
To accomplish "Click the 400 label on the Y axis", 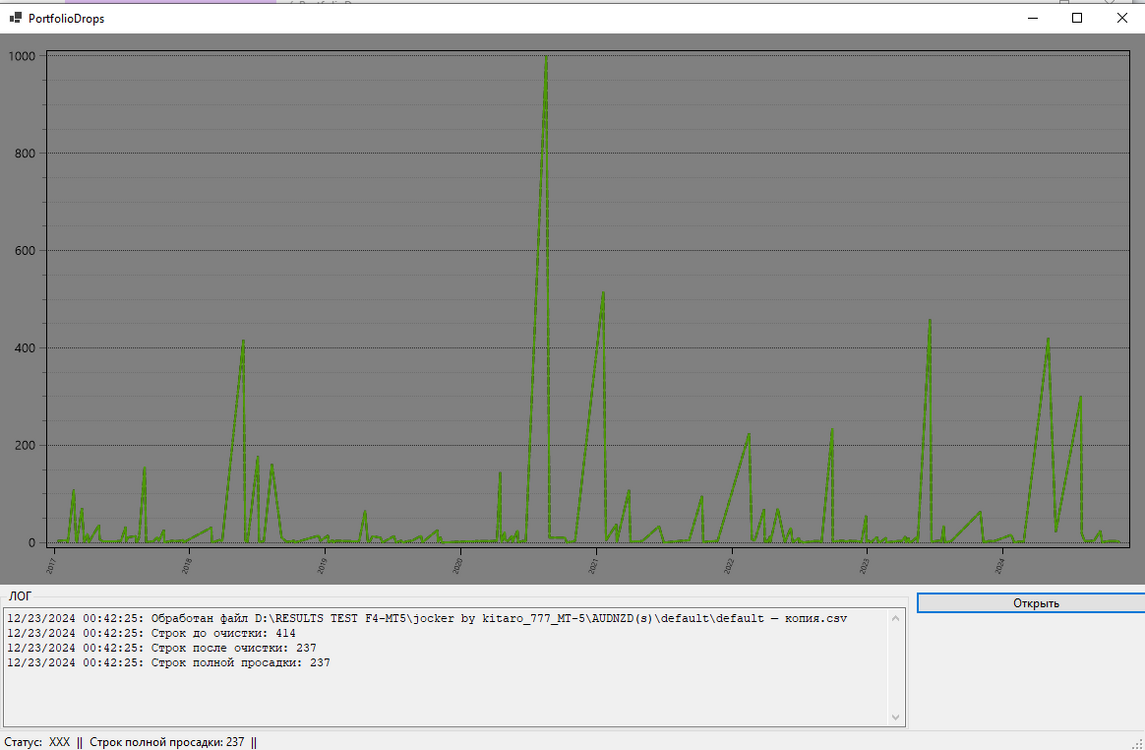I will (25, 348).
